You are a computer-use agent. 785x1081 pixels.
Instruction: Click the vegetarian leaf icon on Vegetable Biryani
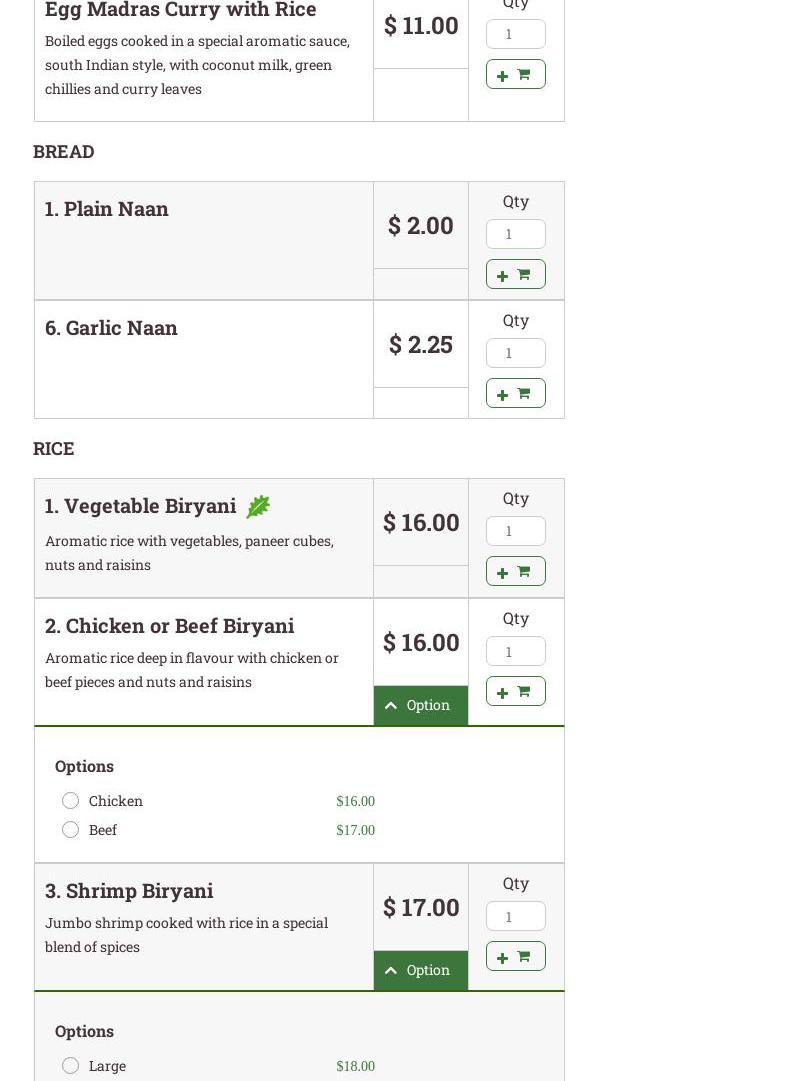click(258, 507)
